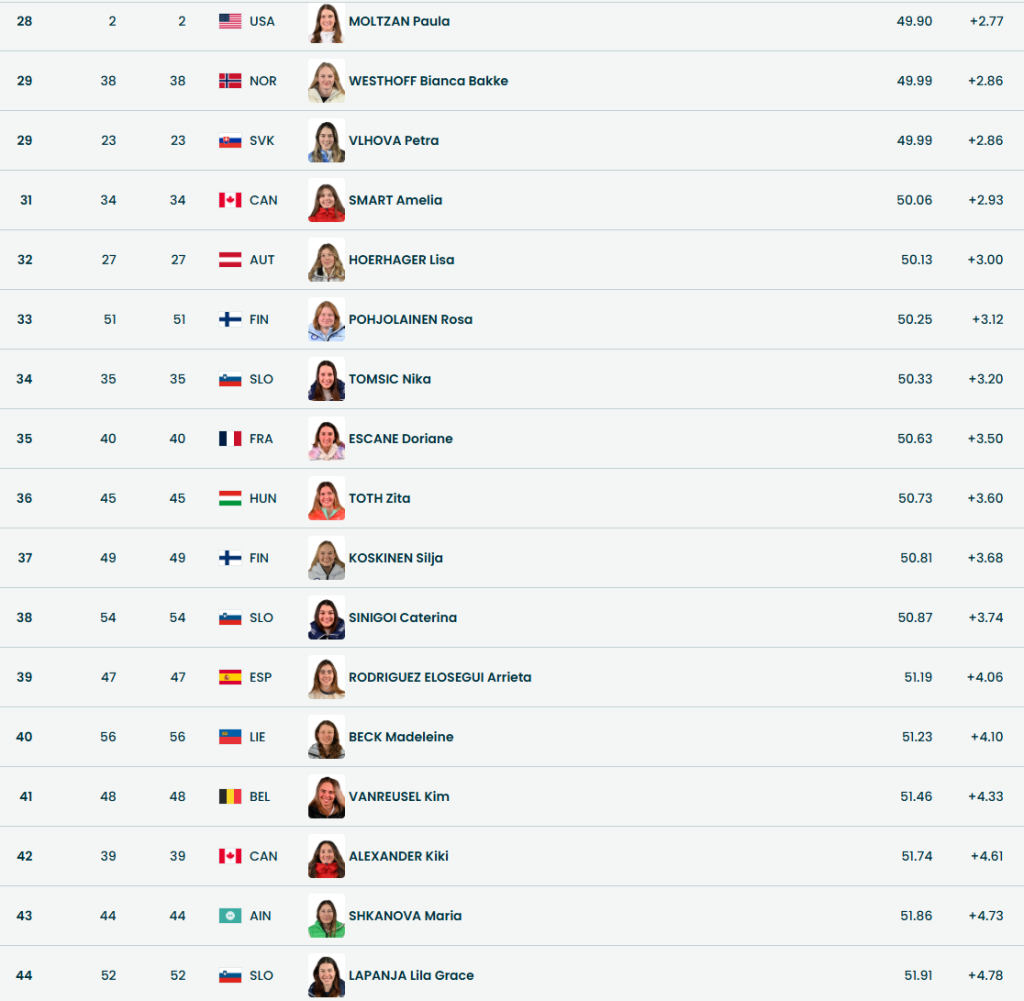Click SMART Amelia's portrait photo

click(x=326, y=200)
